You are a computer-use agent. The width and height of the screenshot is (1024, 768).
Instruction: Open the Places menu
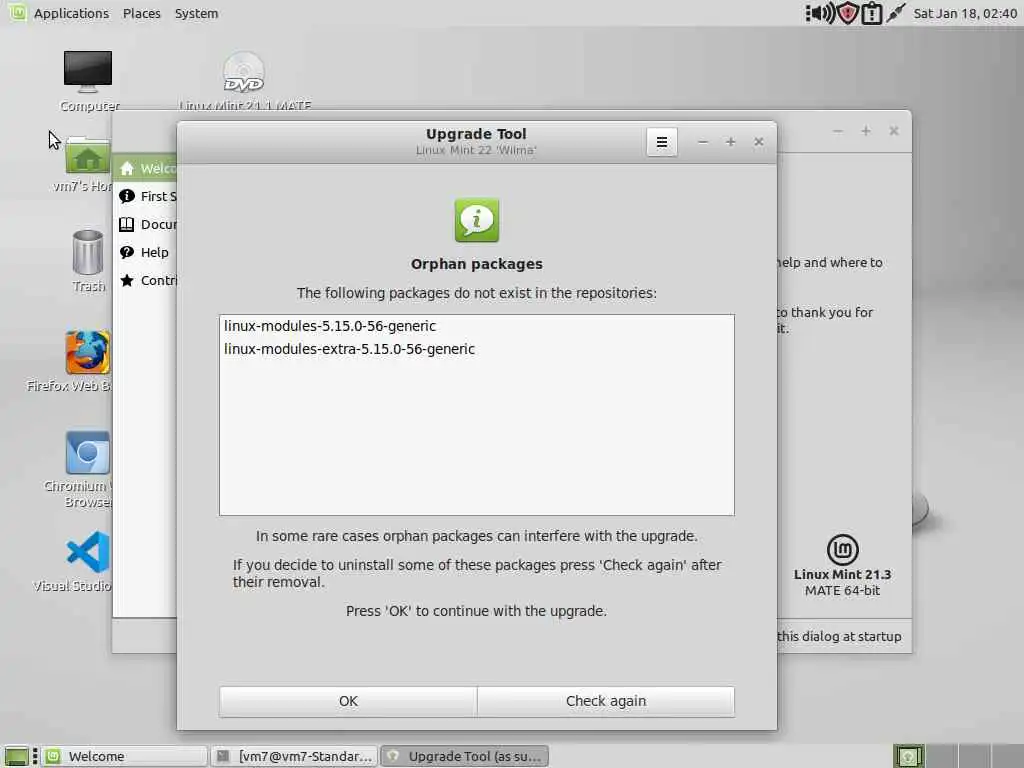coord(142,13)
